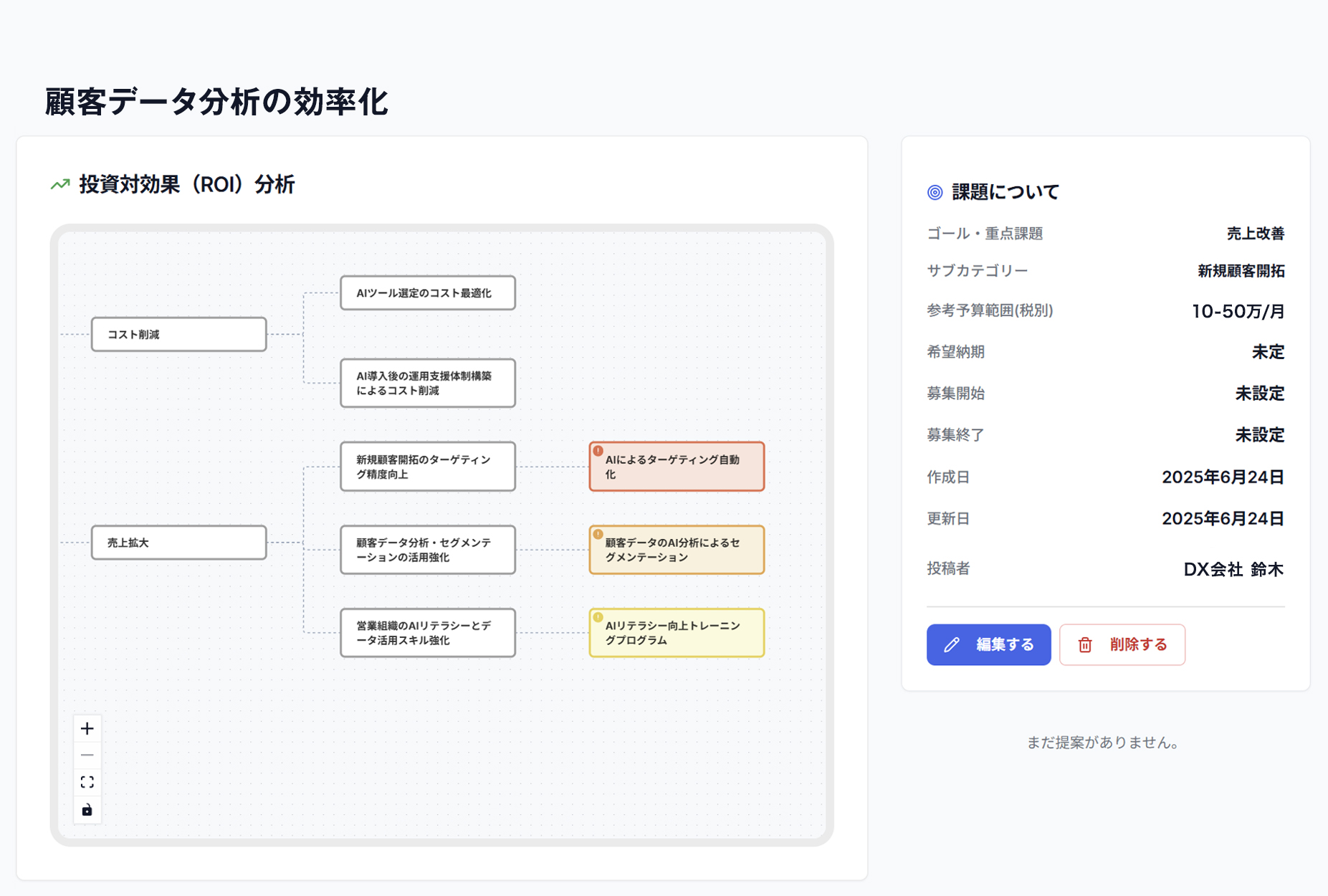Select the 営業組織のAIリテラシー node
1328x896 pixels.
point(427,632)
